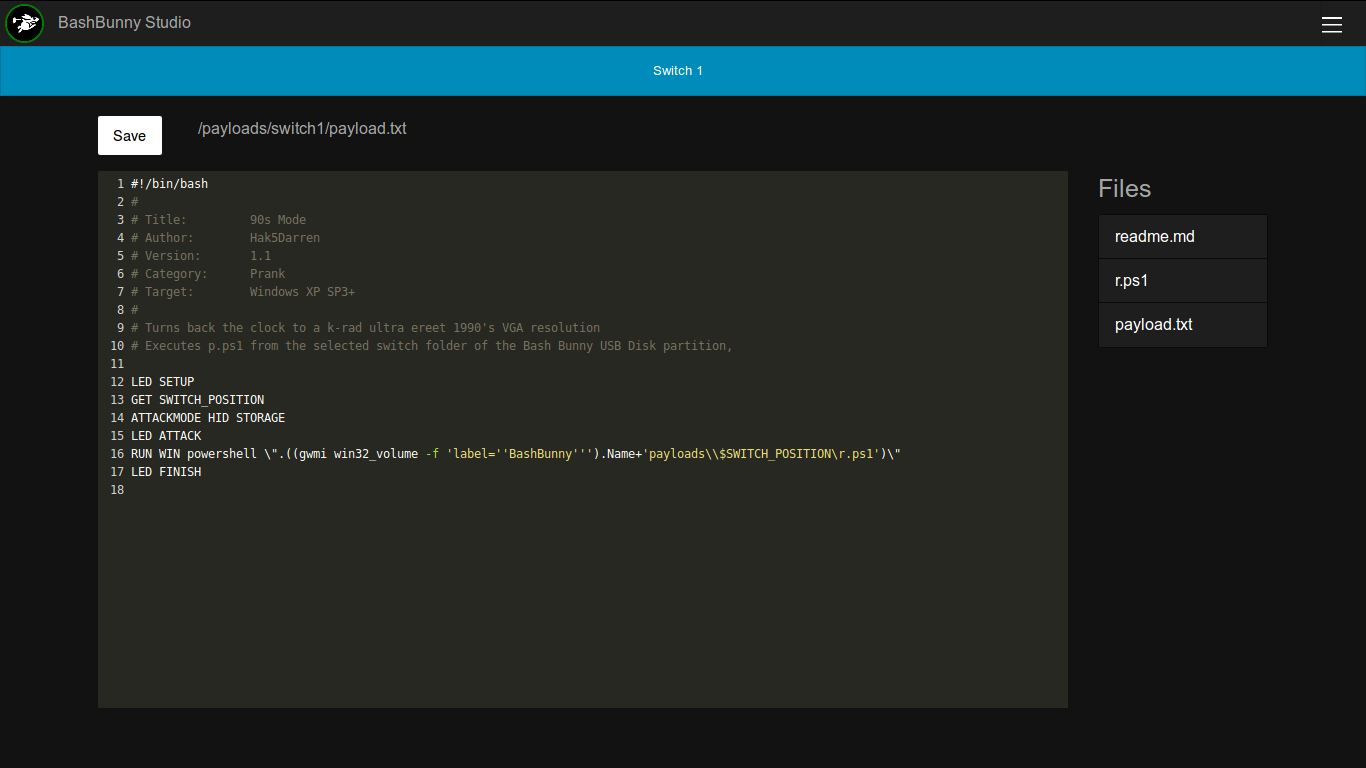1366x768 pixels.
Task: Click the Version 1.1 comment line
Action: coord(201,256)
